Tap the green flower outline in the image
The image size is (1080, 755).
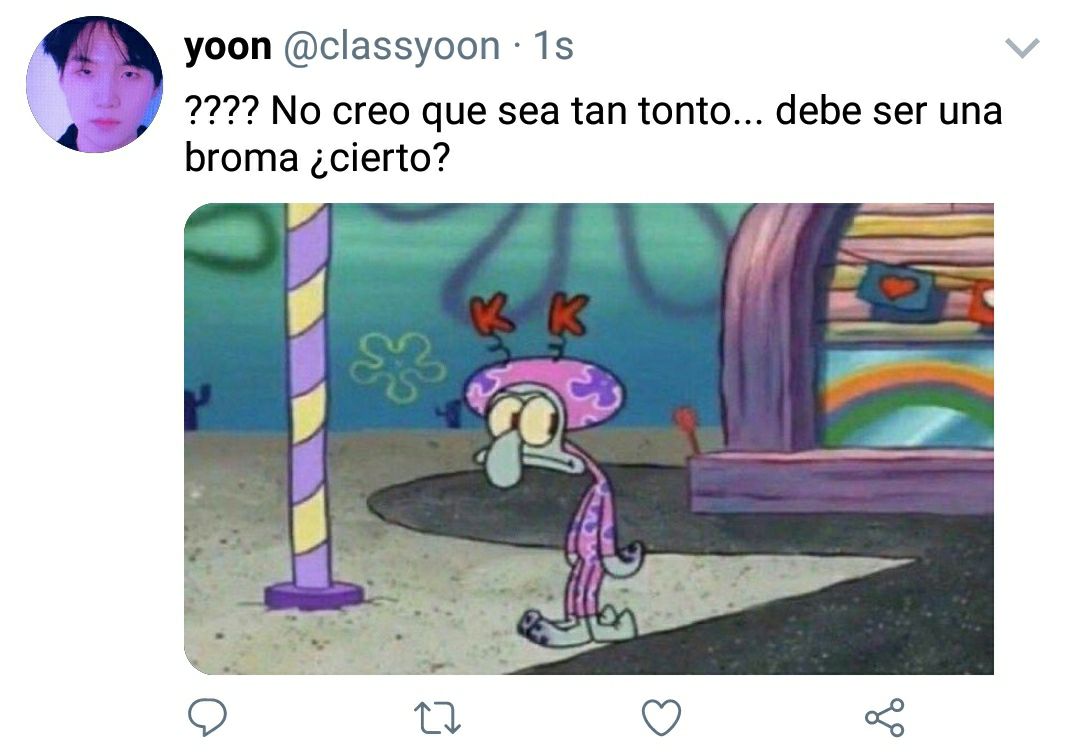click(397, 366)
